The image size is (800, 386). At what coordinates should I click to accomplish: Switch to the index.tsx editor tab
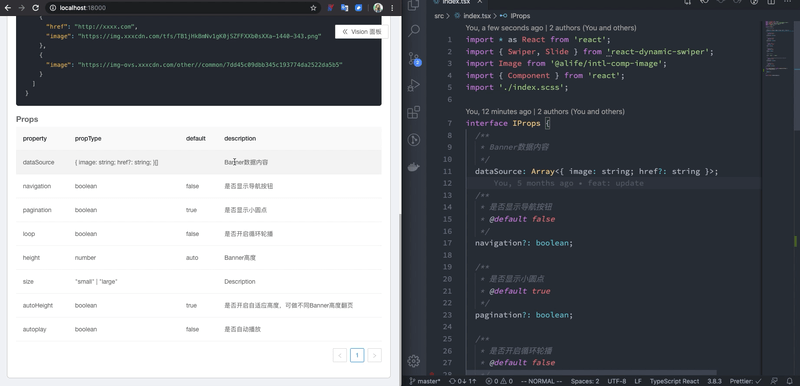[x=456, y=3]
